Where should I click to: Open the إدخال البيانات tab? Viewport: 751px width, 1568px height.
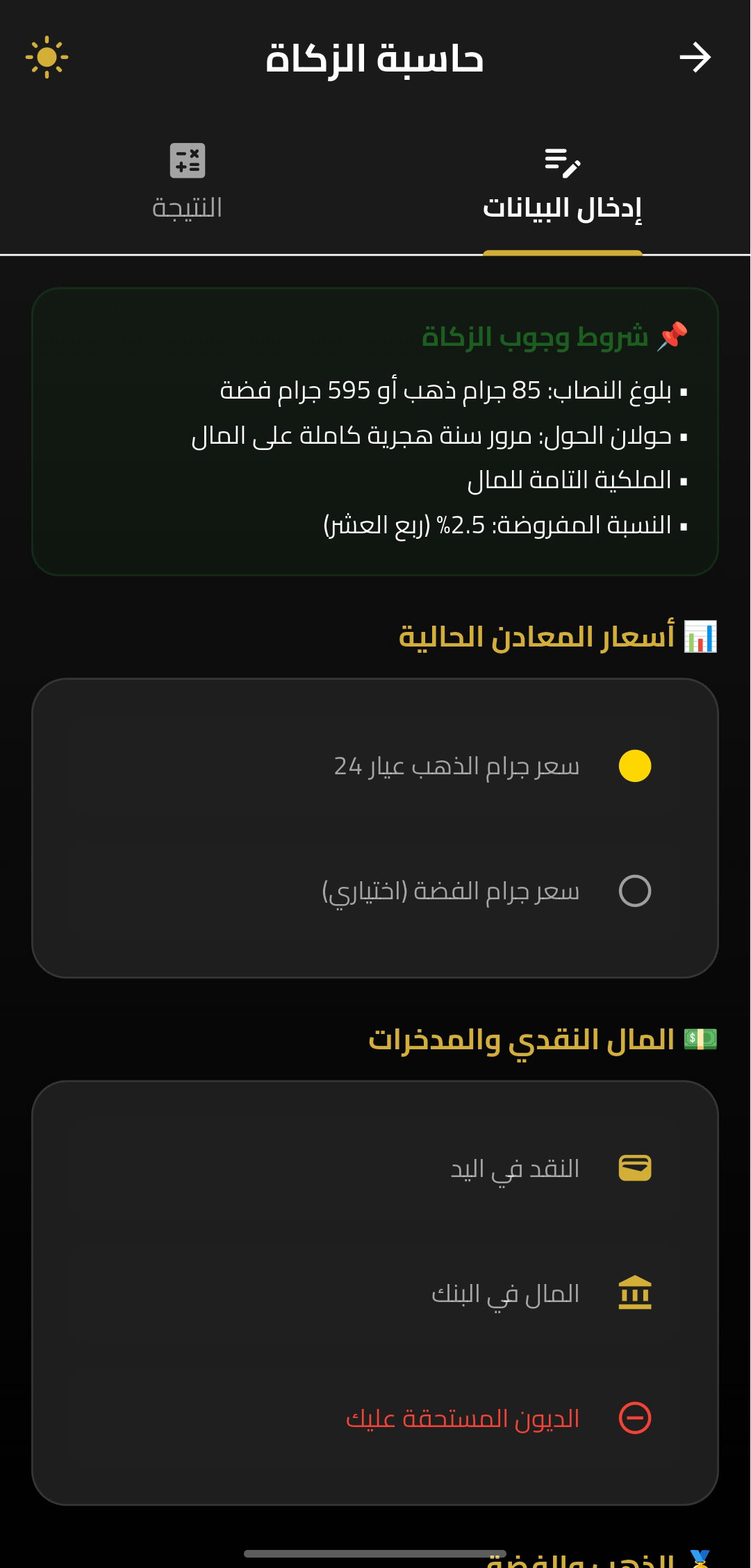coord(563,187)
